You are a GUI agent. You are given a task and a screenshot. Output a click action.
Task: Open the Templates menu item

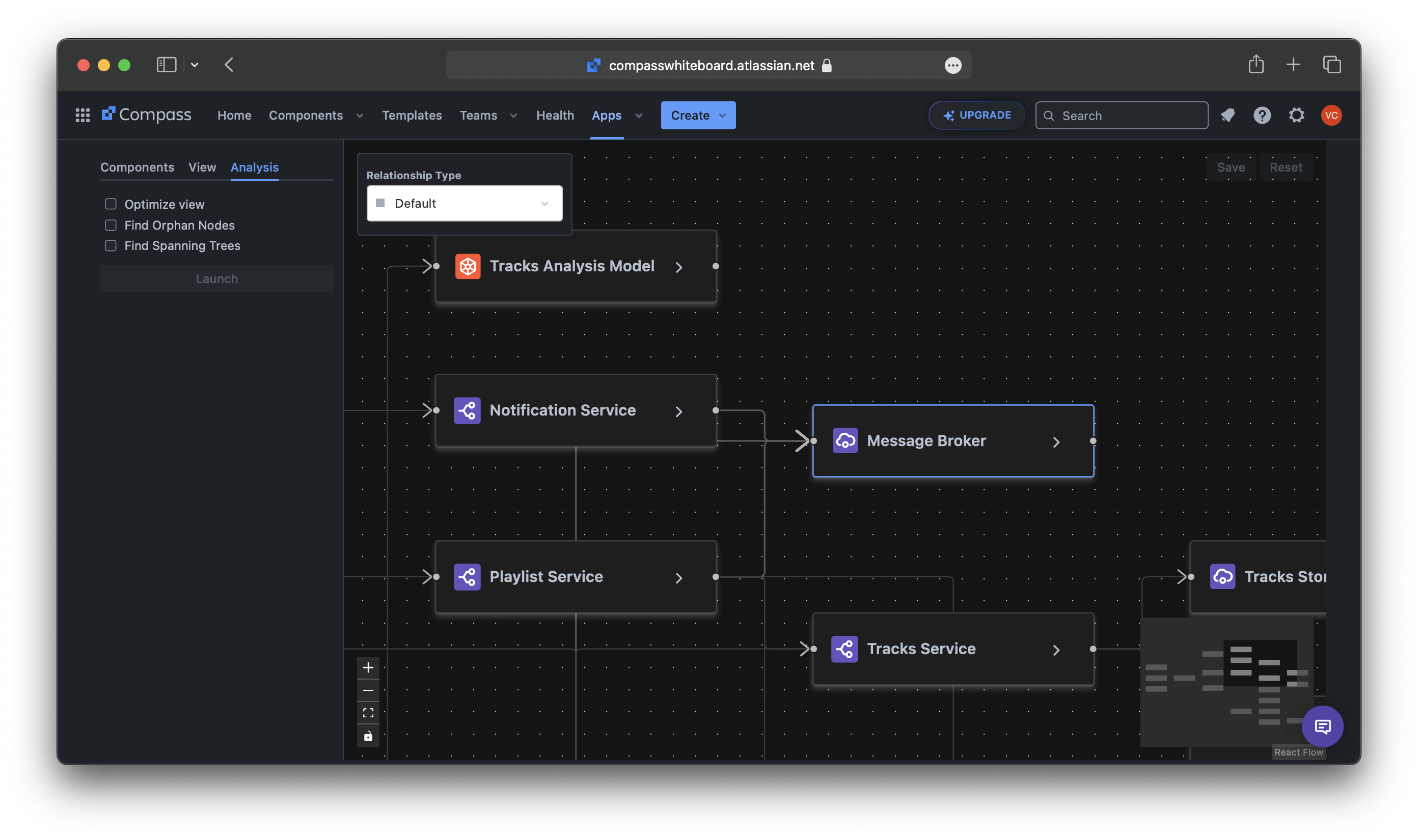coord(412,116)
